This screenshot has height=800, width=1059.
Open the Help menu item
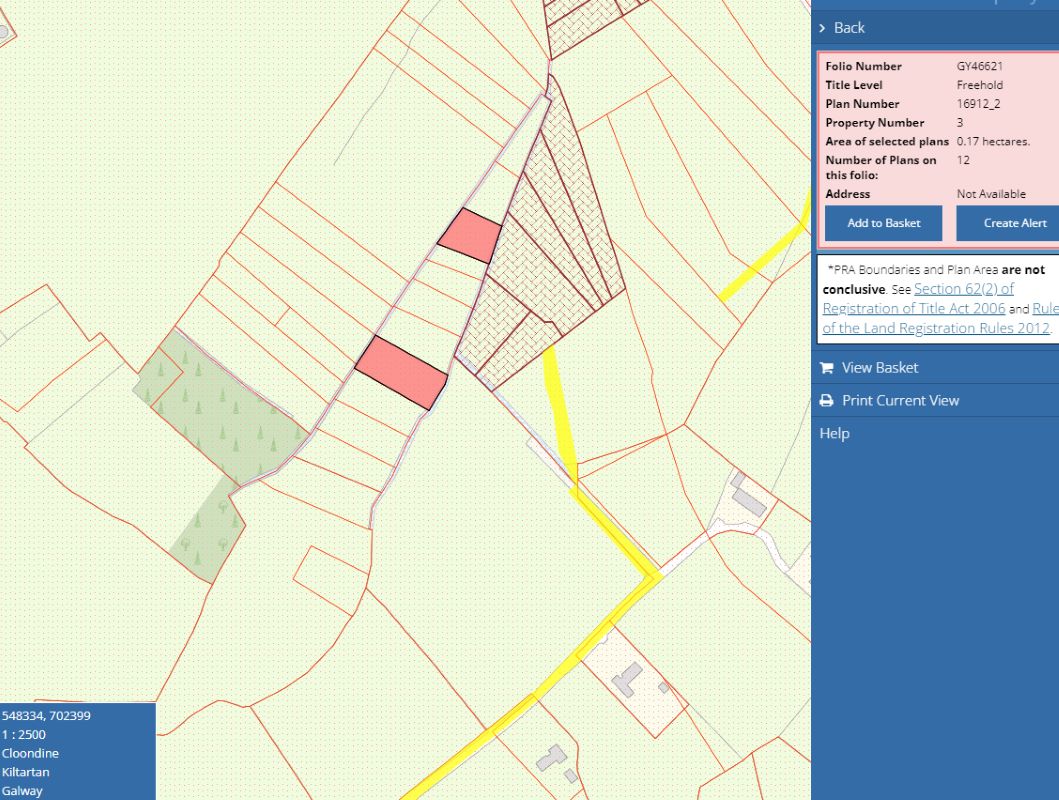click(834, 433)
